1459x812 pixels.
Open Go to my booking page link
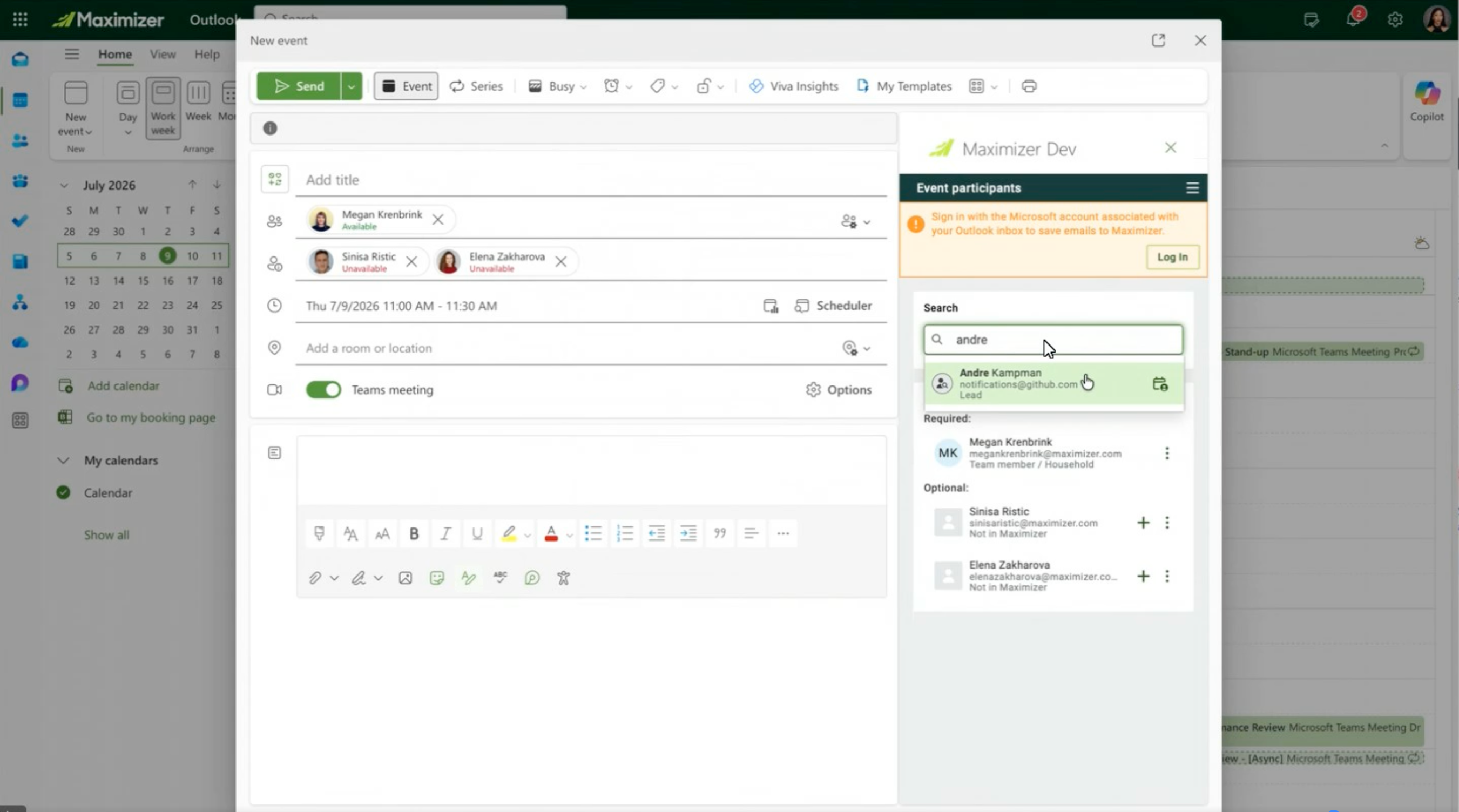[x=151, y=417]
